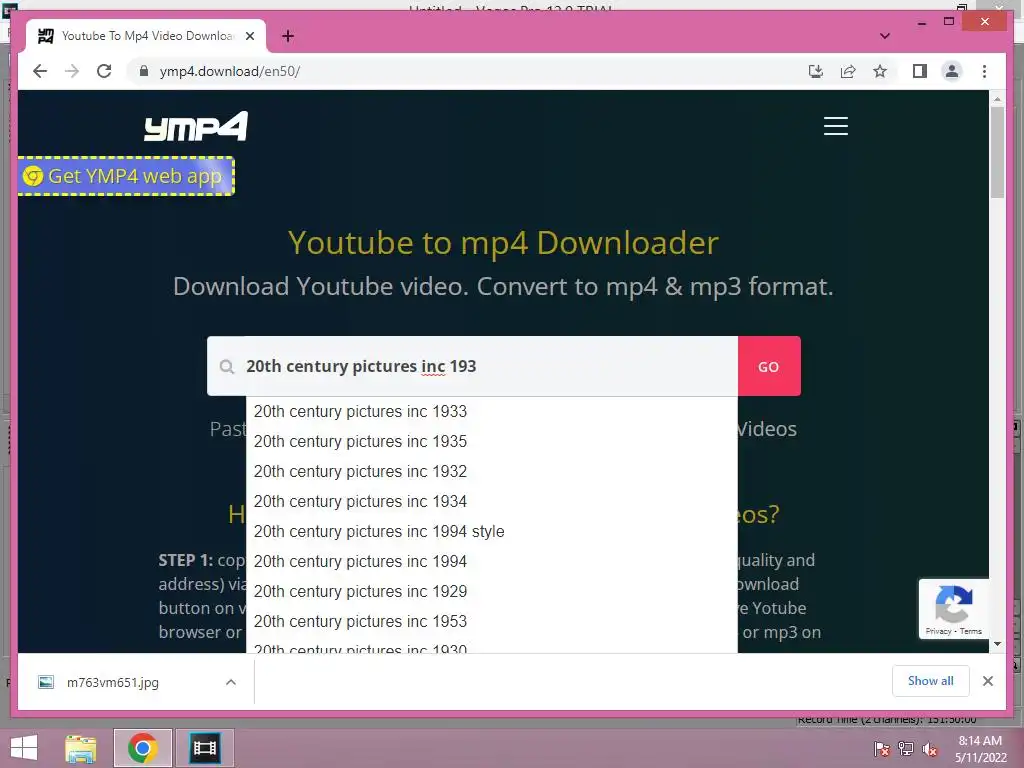Choose suggestion '20th century pictures inc 1929'
The width and height of the screenshot is (1024, 768).
(492, 592)
